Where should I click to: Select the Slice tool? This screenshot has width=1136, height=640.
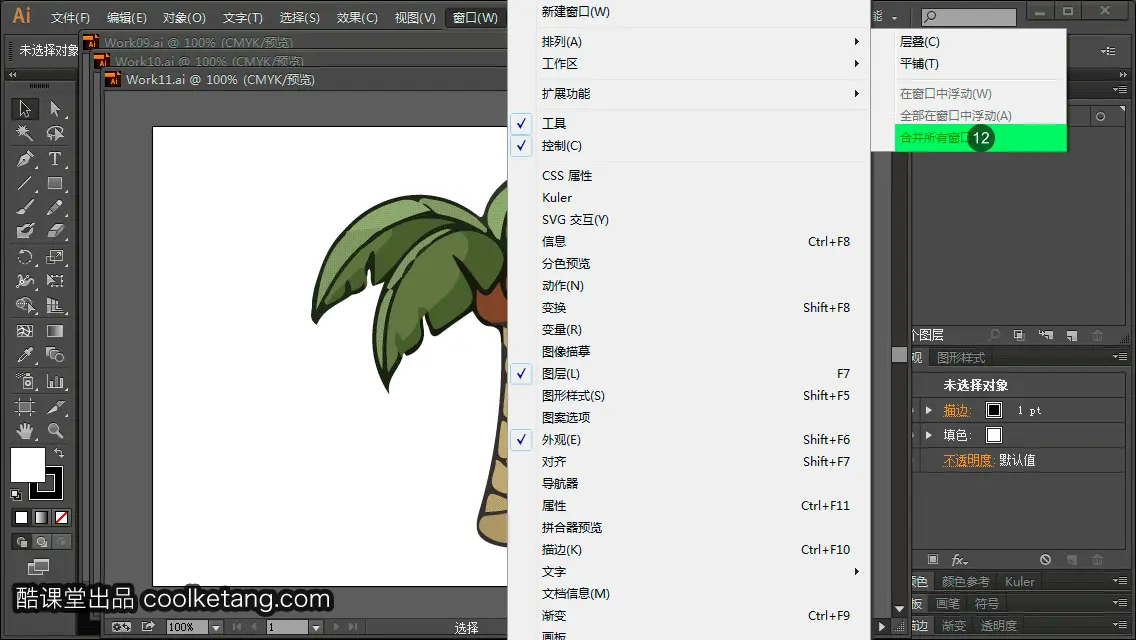(55, 407)
